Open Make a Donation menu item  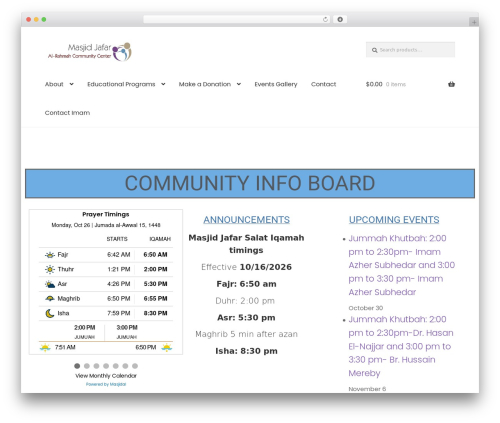click(205, 84)
